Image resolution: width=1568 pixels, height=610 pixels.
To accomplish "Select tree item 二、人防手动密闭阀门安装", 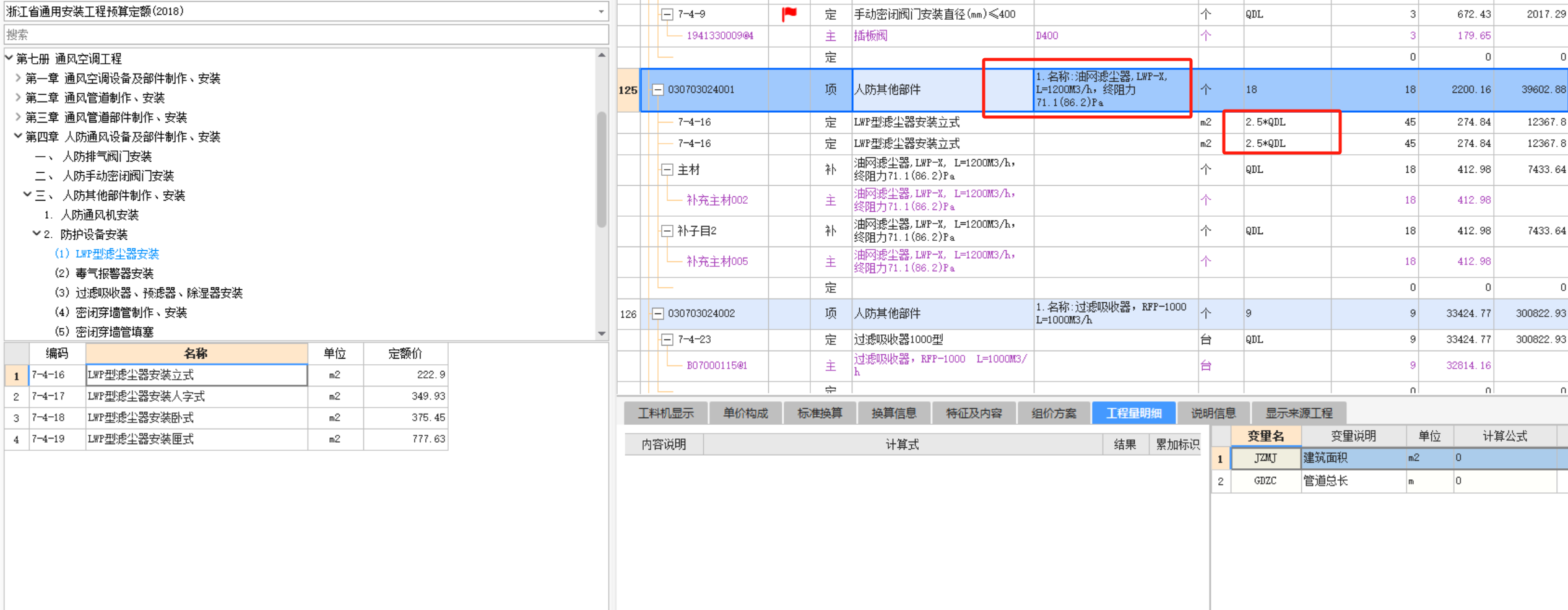I will click(105, 176).
